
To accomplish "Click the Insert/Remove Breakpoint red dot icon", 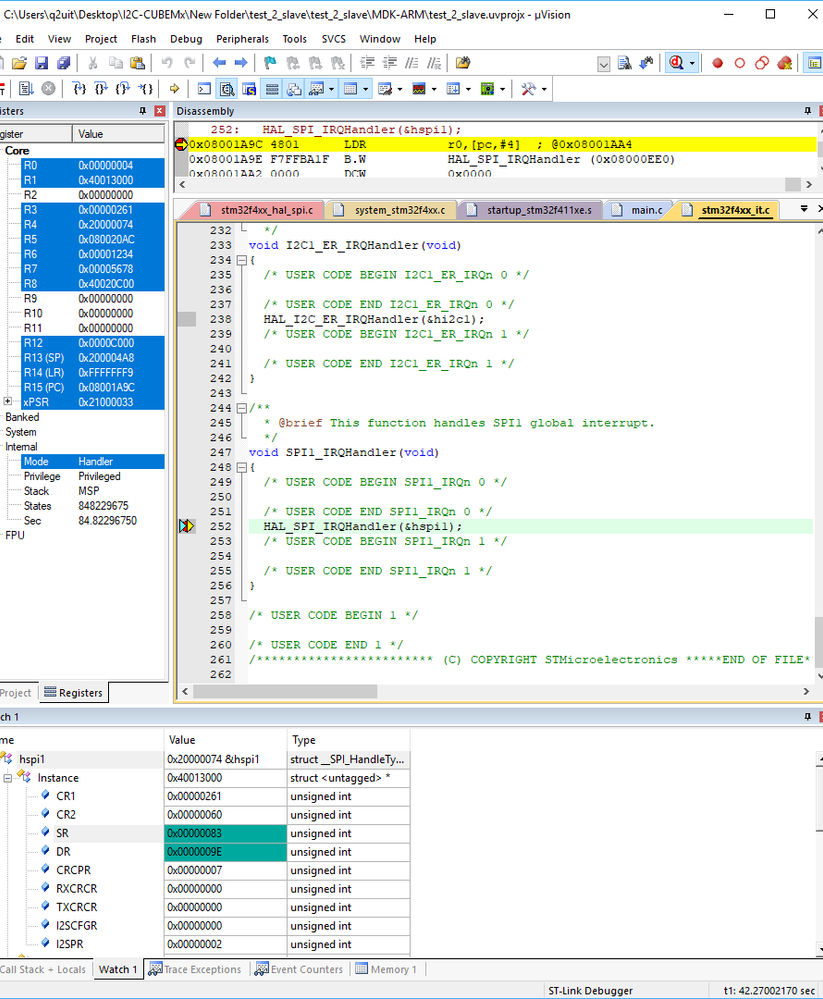I will (717, 63).
